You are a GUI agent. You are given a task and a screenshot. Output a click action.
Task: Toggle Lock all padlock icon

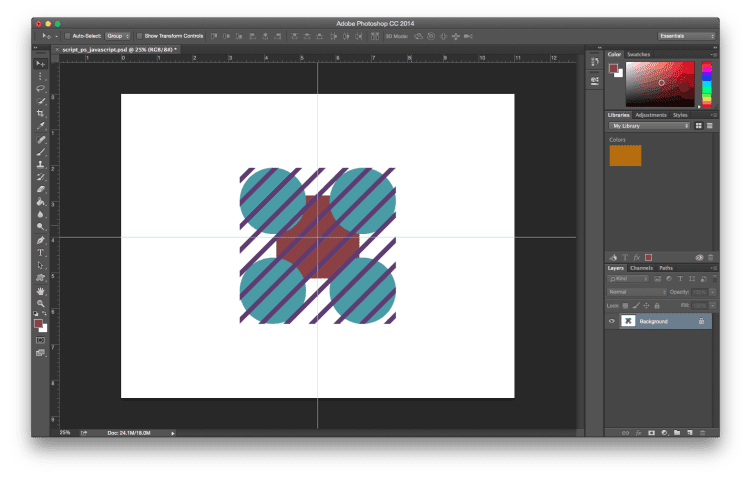click(x=657, y=306)
